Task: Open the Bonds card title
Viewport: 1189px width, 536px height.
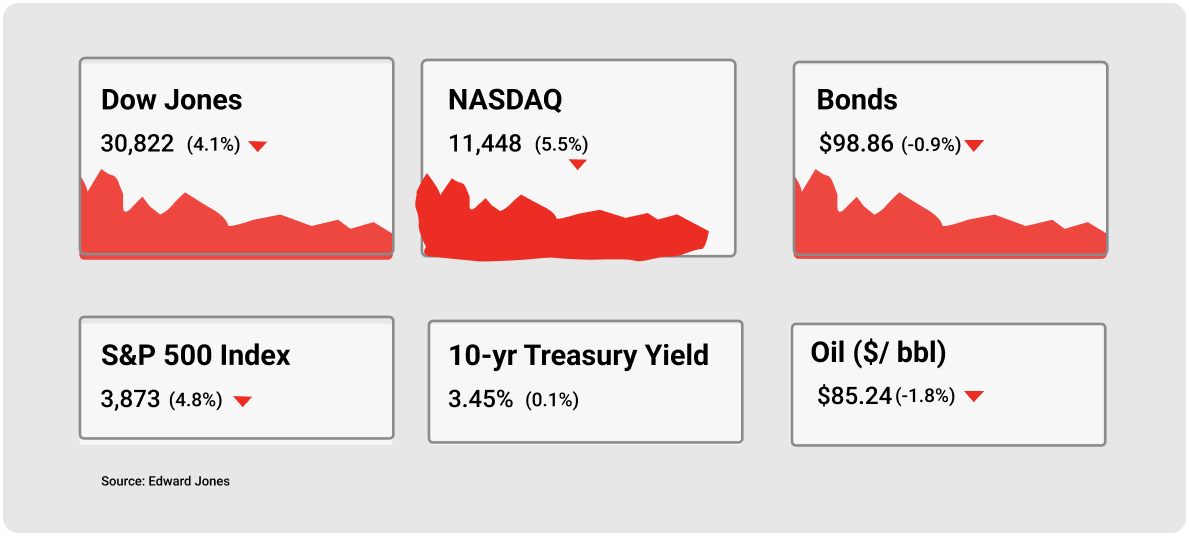Action: [857, 100]
